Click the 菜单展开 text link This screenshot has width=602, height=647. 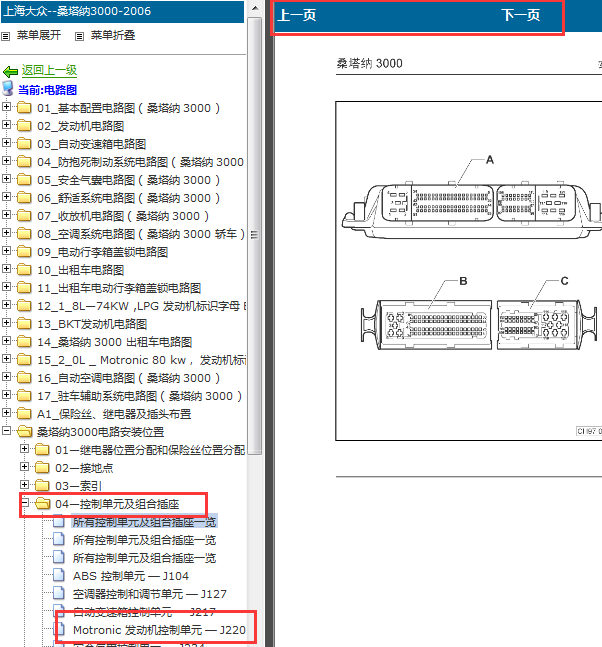coord(39,35)
